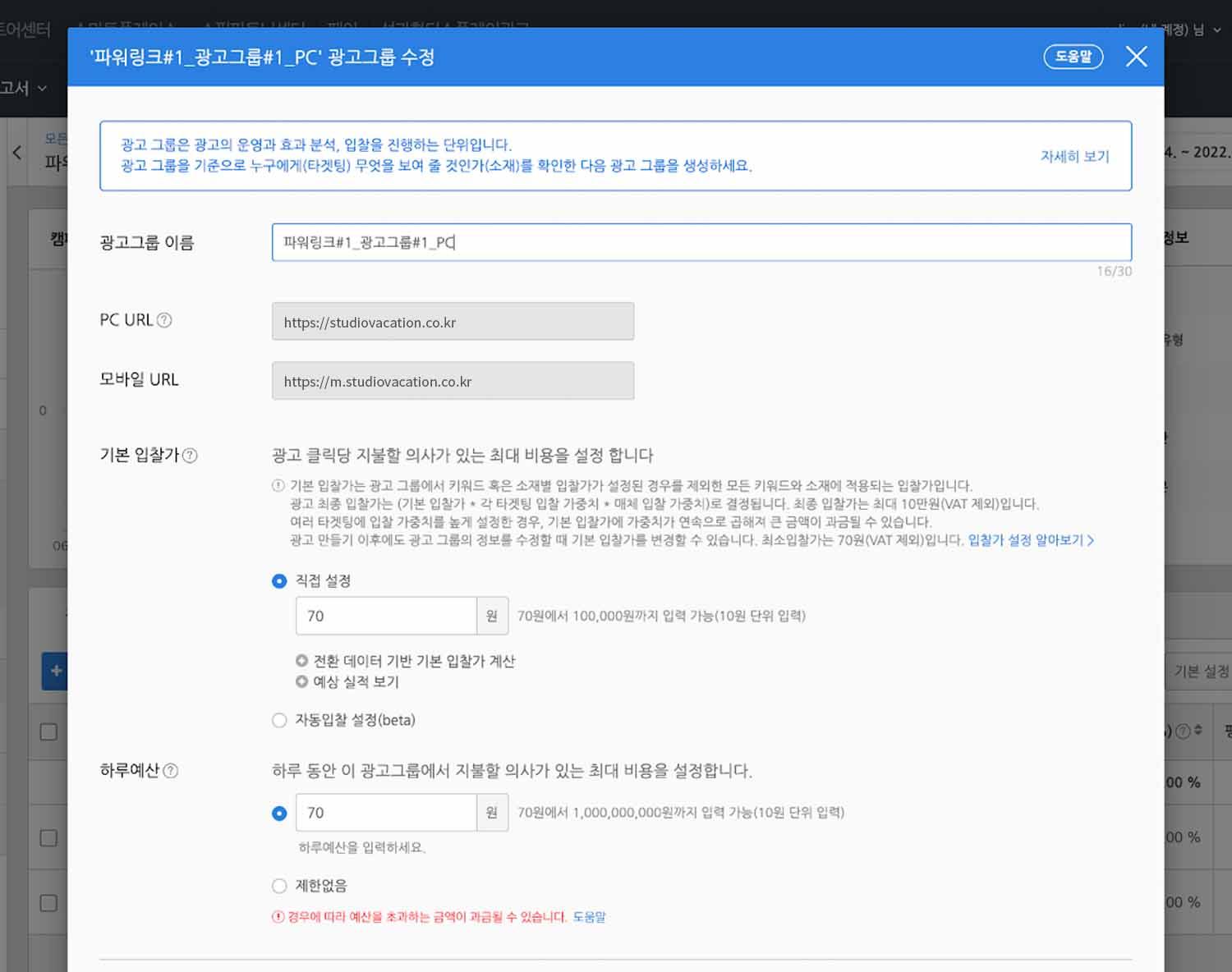Open the 자세히 보기 link
This screenshot has width=1232, height=972.
point(1074,156)
